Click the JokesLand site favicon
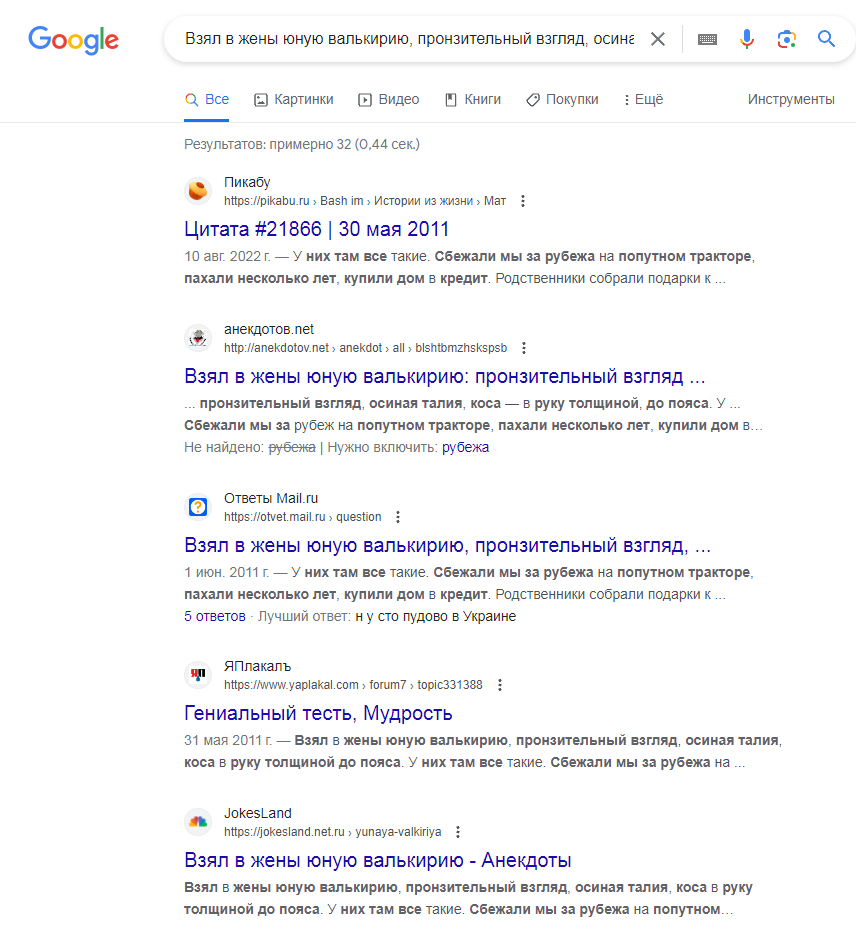Viewport: 856px width, 952px height. (x=199, y=822)
